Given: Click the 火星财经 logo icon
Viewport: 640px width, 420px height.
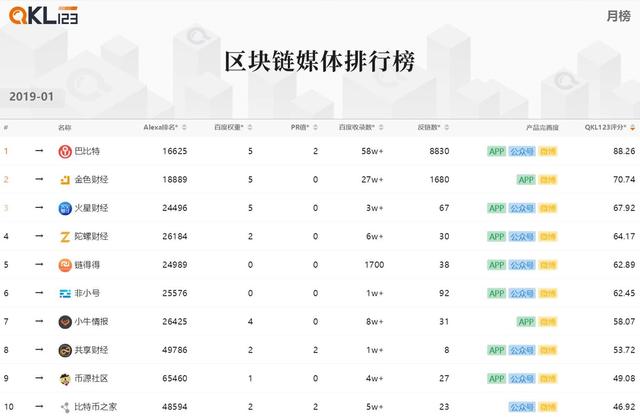Looking at the screenshot, I should pyautogui.click(x=65, y=208).
